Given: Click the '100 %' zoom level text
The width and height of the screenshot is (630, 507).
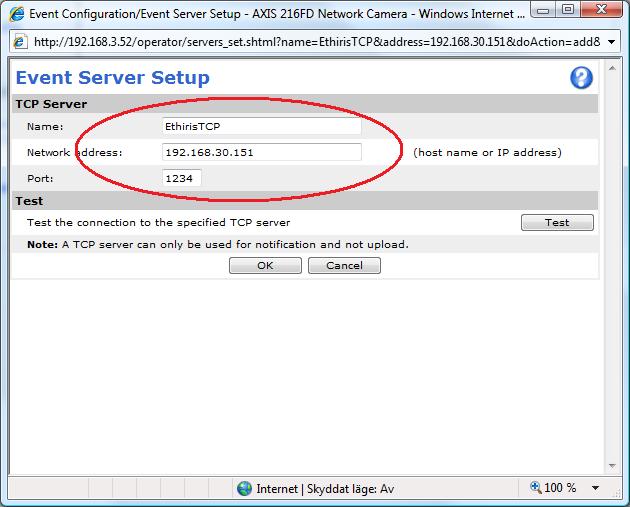Looking at the screenshot, I should 560,488.
